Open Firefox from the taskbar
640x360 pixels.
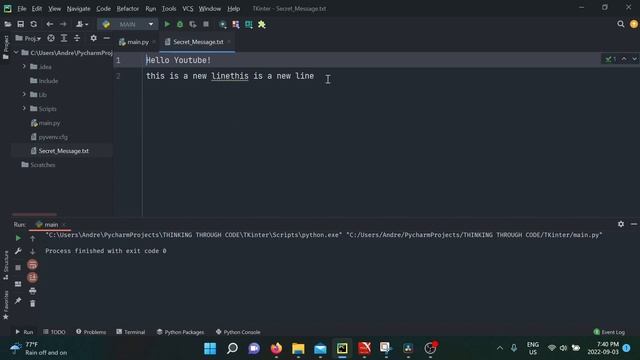click(276, 348)
